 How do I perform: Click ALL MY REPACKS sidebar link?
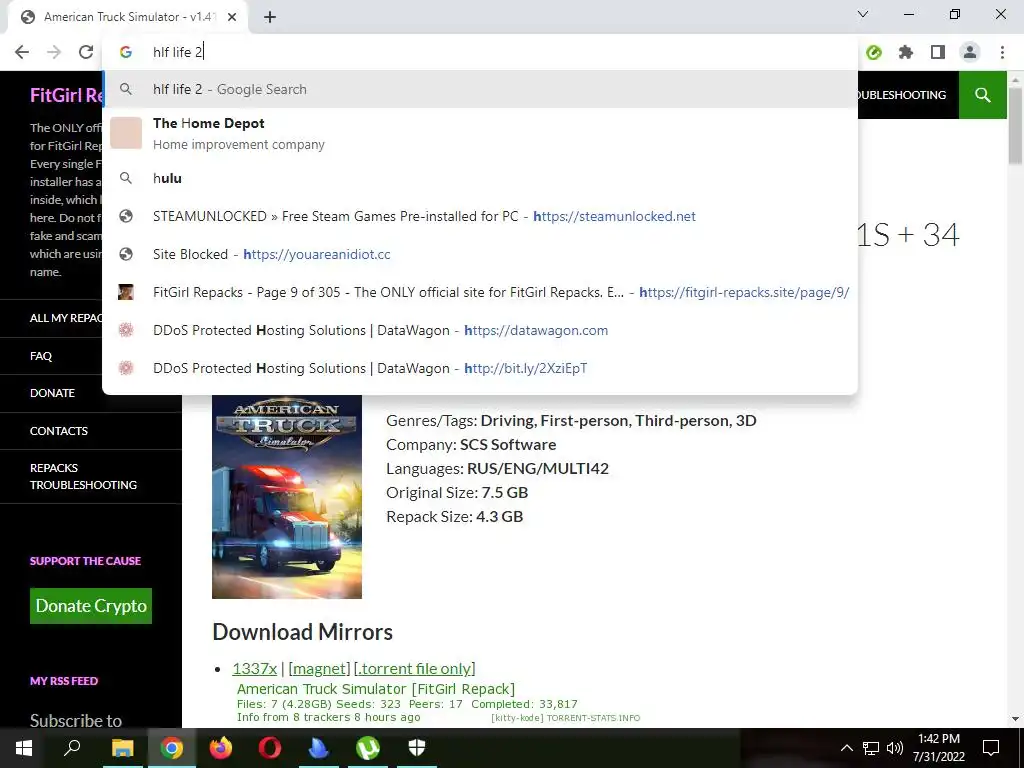[65, 318]
